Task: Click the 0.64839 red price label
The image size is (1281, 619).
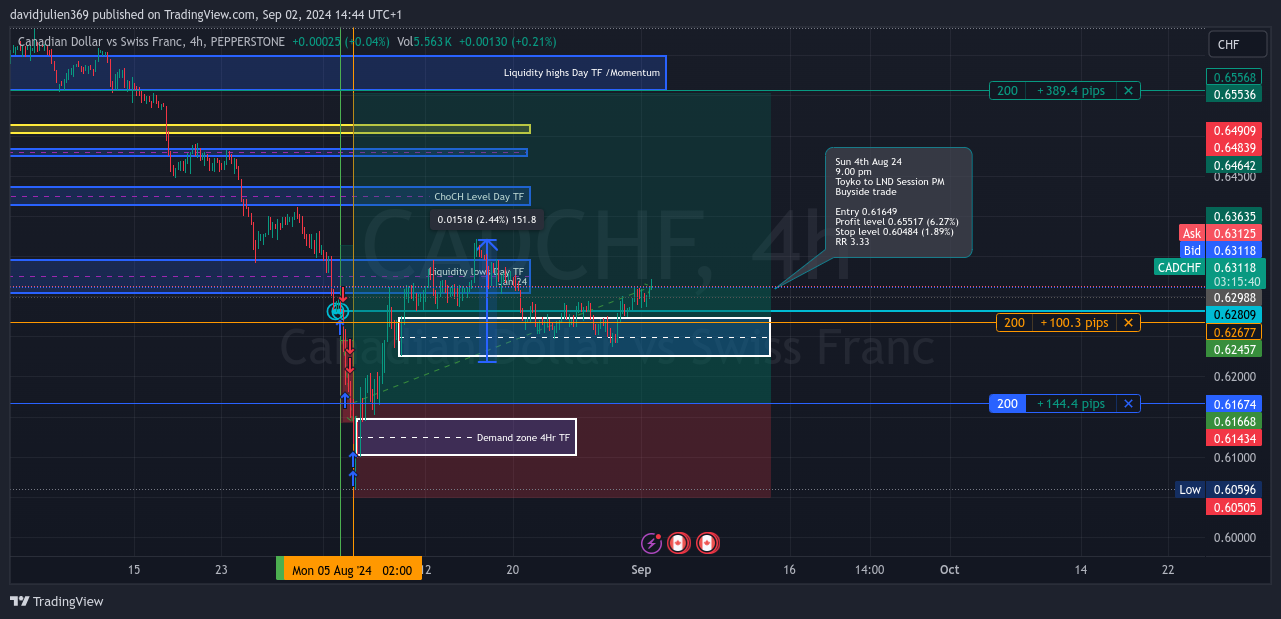Action: [1234, 147]
